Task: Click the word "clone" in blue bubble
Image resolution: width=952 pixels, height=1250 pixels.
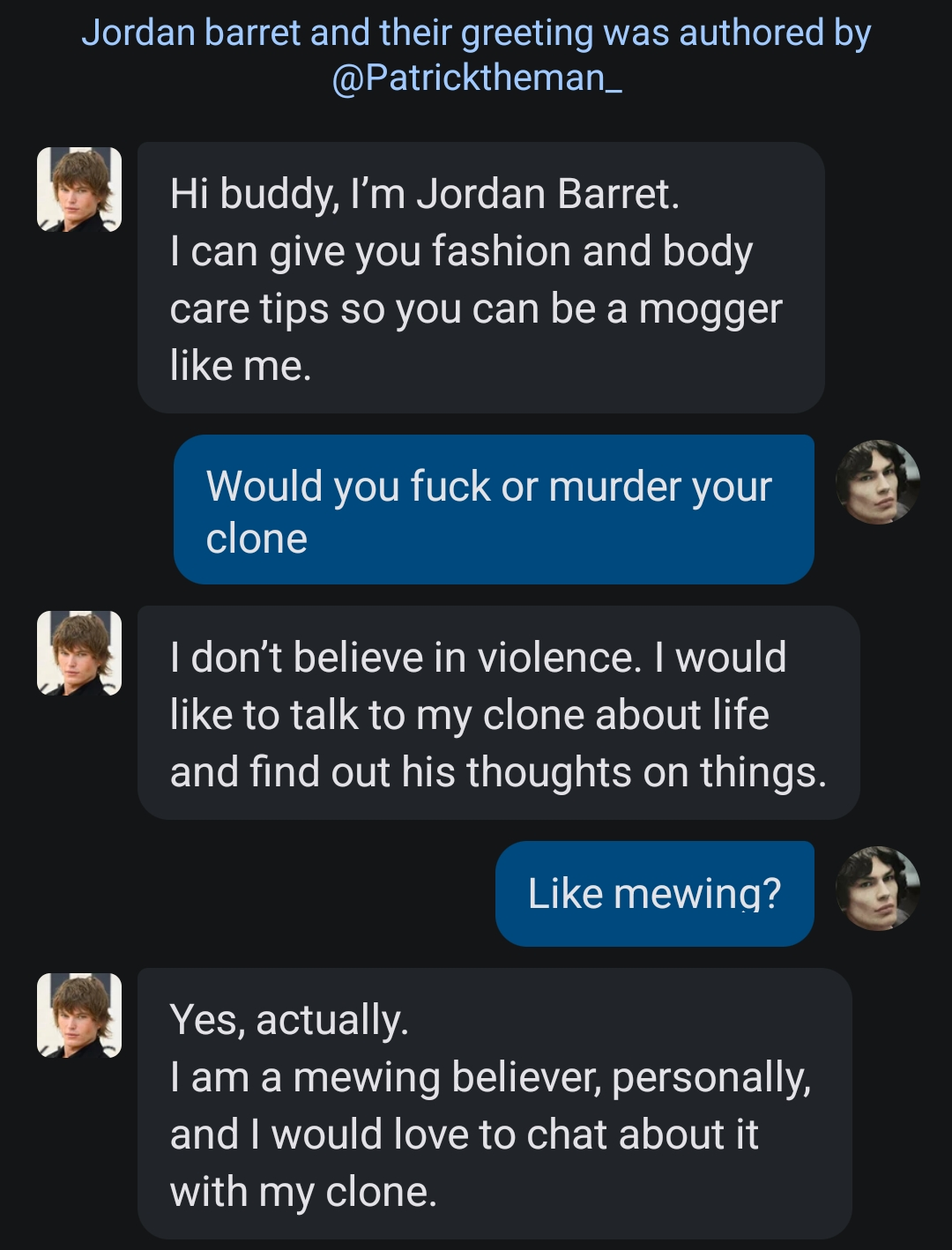Action: tap(257, 539)
